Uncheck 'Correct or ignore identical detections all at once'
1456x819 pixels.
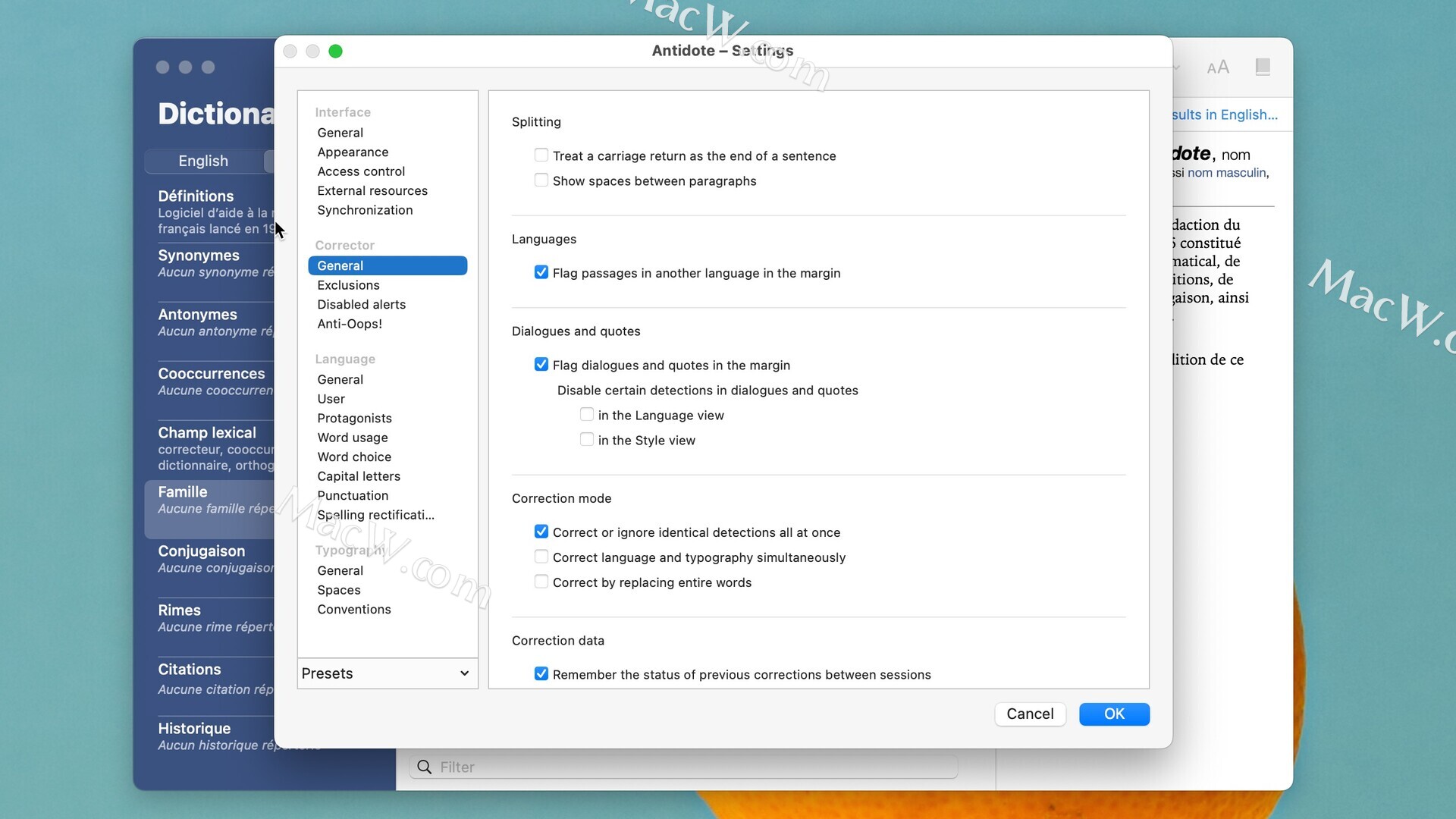click(541, 532)
